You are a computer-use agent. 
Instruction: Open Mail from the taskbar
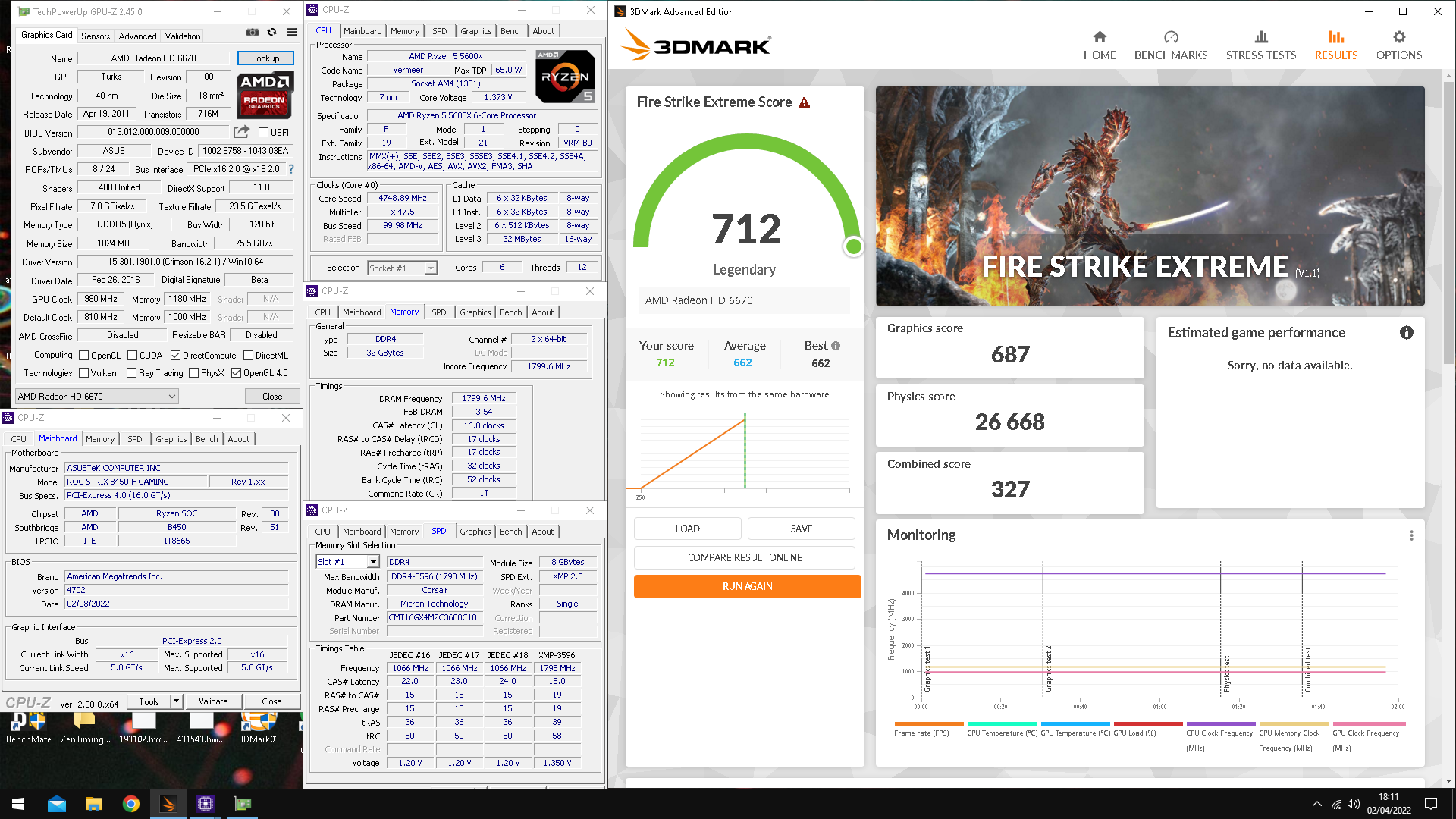pyautogui.click(x=56, y=804)
